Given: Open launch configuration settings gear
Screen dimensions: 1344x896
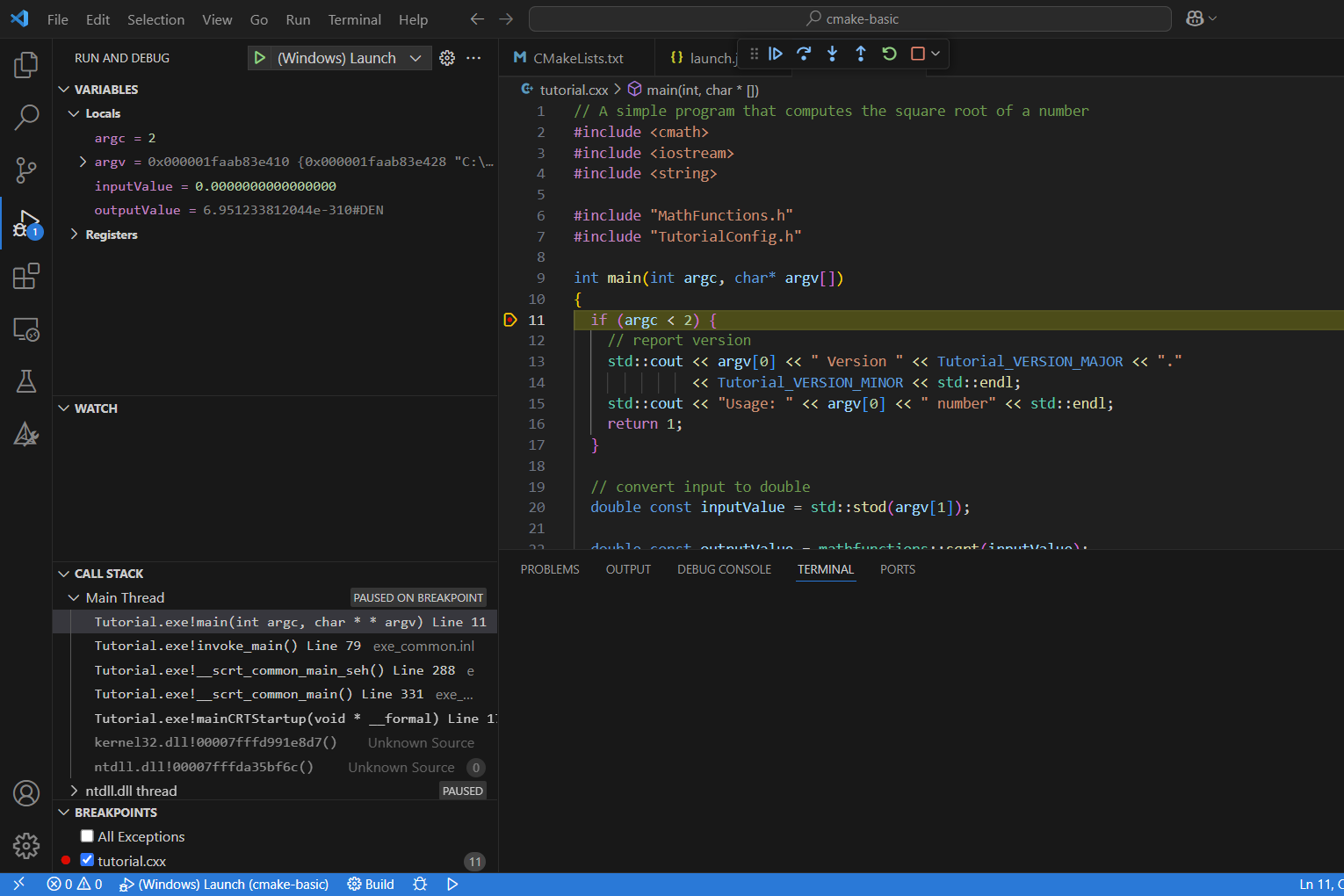Looking at the screenshot, I should [447, 57].
